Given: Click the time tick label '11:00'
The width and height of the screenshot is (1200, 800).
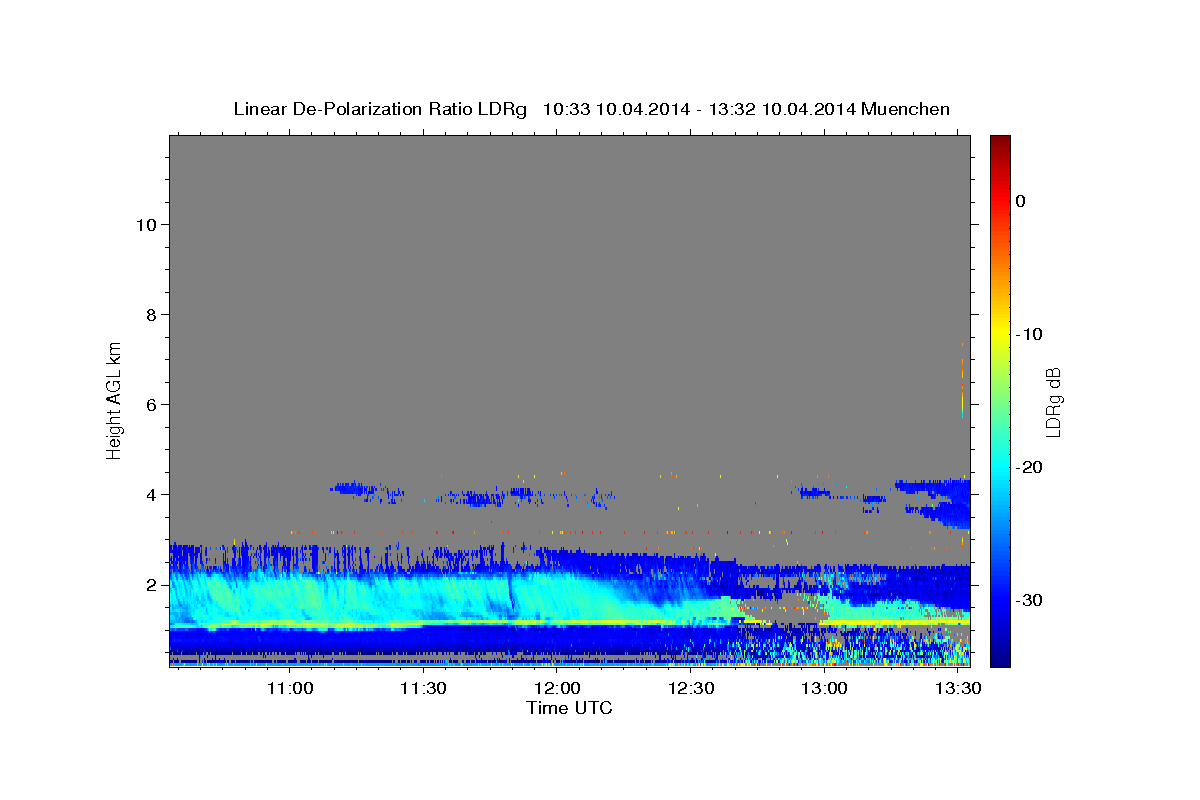Looking at the screenshot, I should [x=289, y=689].
